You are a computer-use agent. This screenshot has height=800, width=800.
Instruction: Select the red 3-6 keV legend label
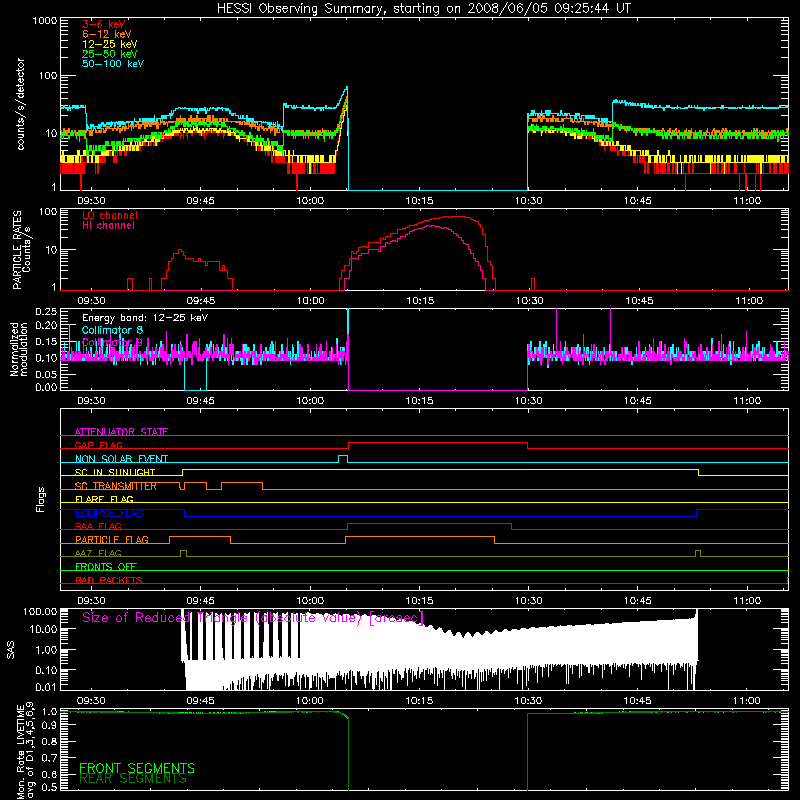click(x=104, y=24)
